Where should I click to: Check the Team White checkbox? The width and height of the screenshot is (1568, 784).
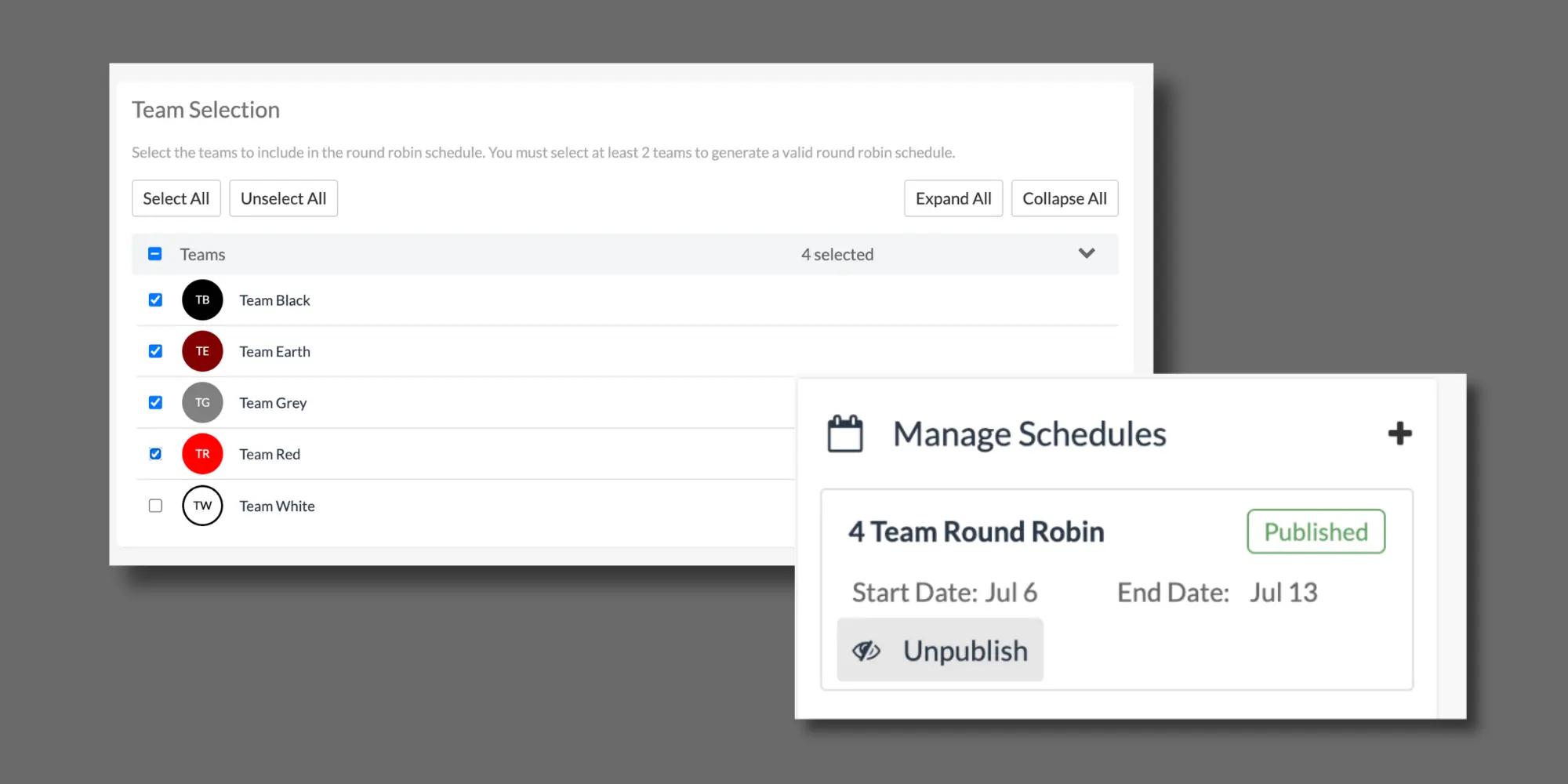(155, 506)
